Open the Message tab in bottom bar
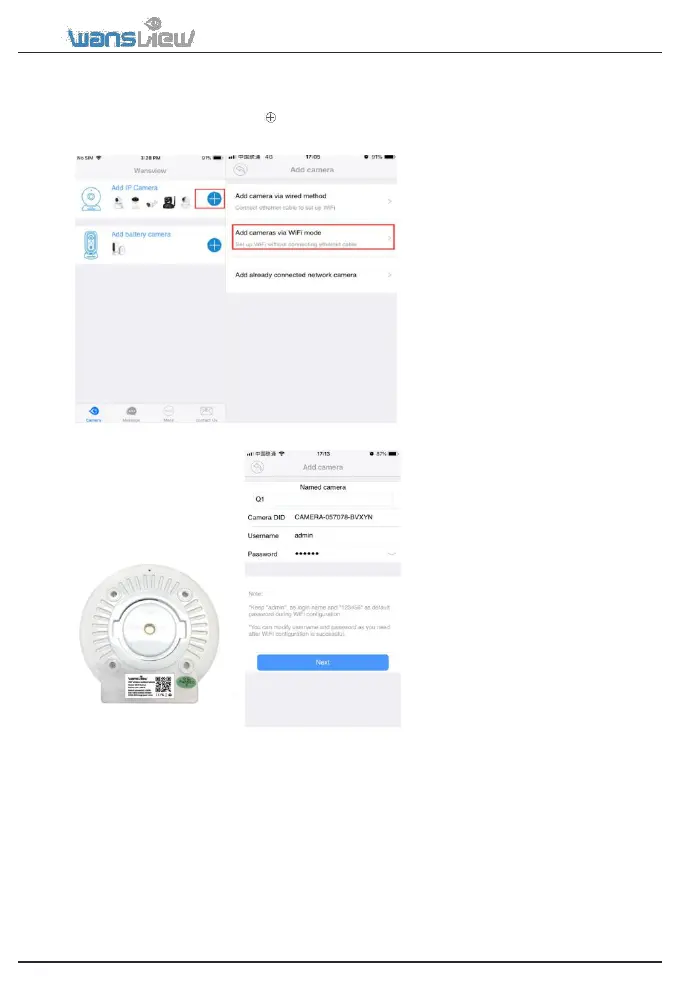Image resolution: width=680 pixels, height=994 pixels. click(131, 413)
